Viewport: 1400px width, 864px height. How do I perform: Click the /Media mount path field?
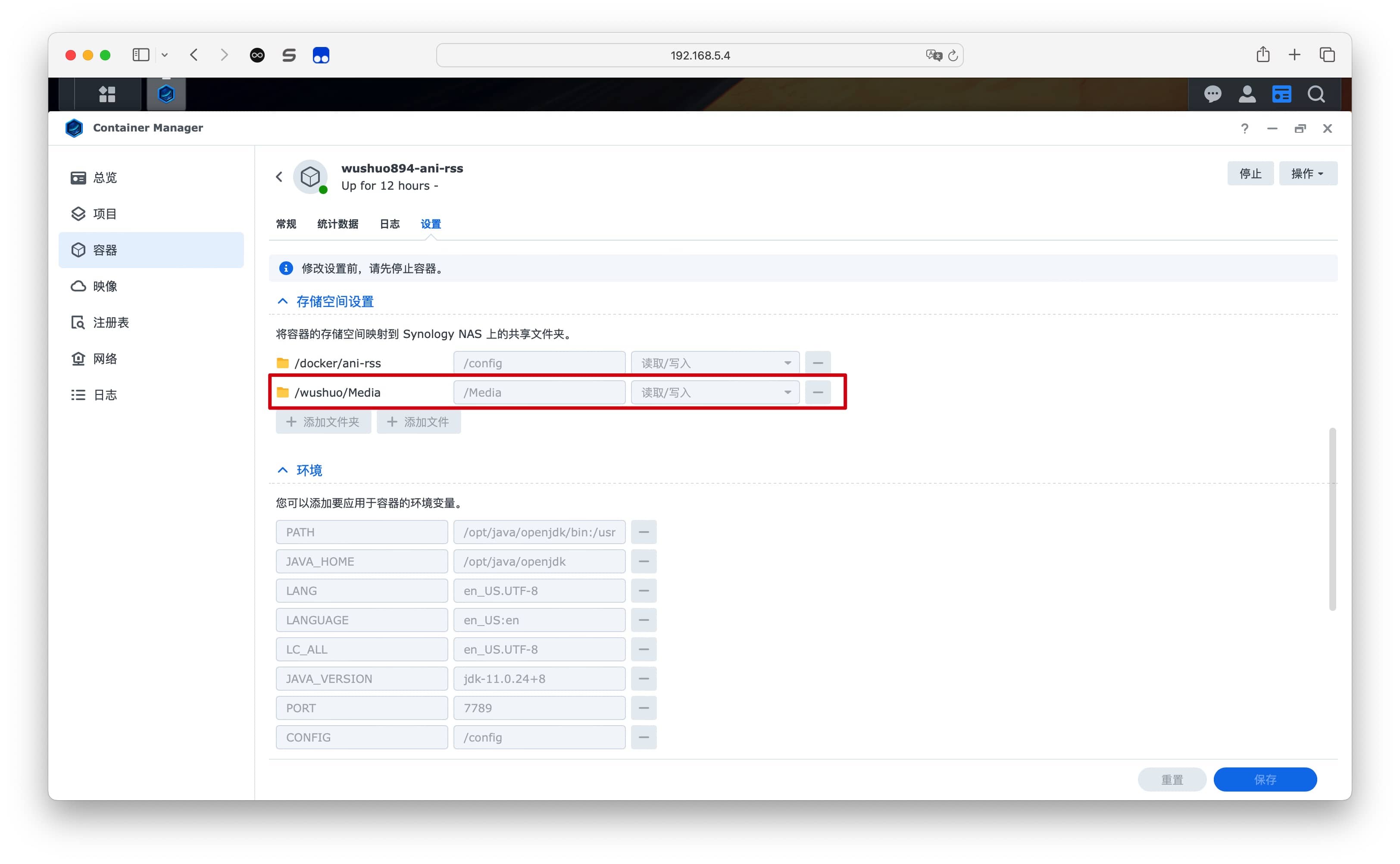pos(539,392)
